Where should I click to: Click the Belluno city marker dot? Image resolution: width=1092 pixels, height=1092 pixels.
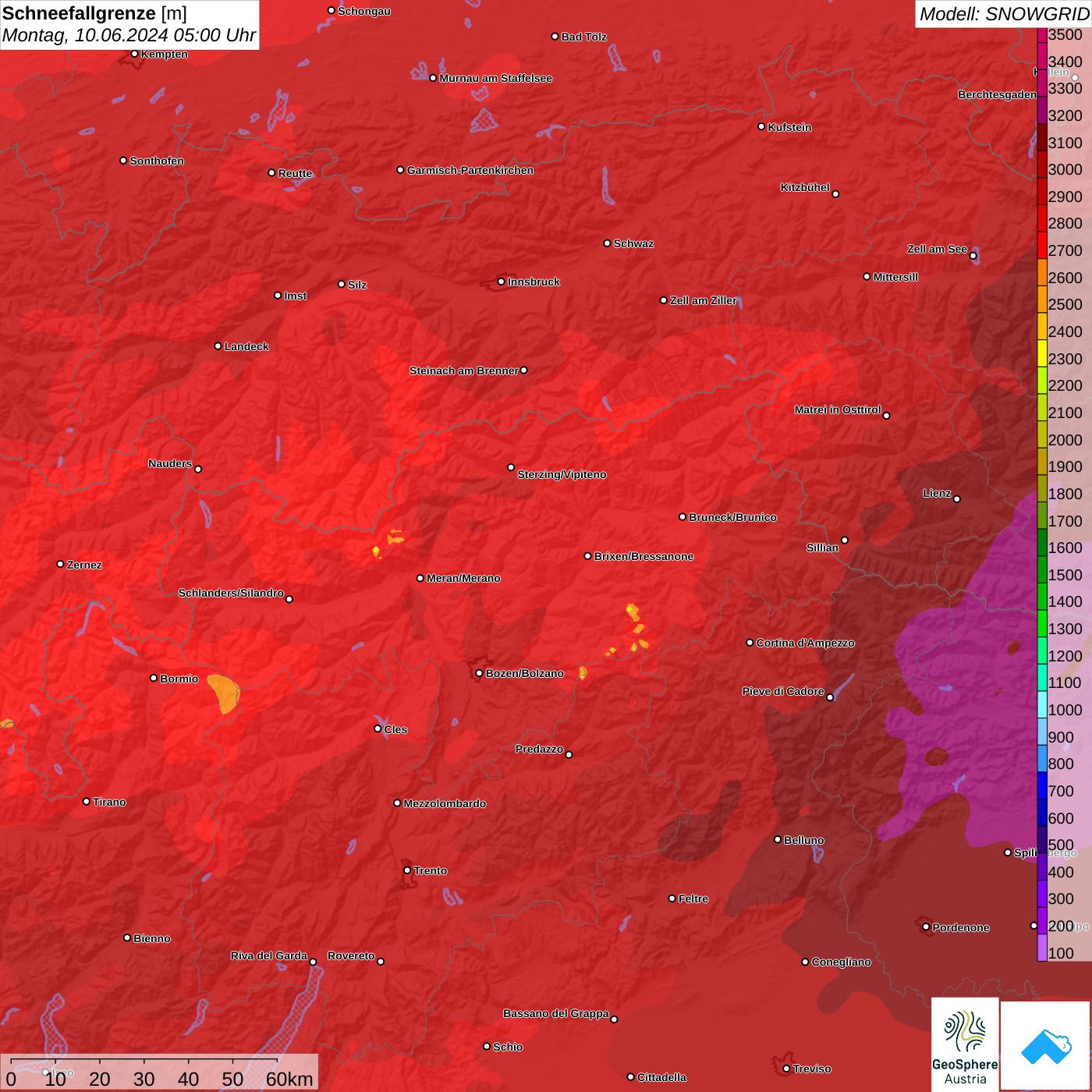778,839
